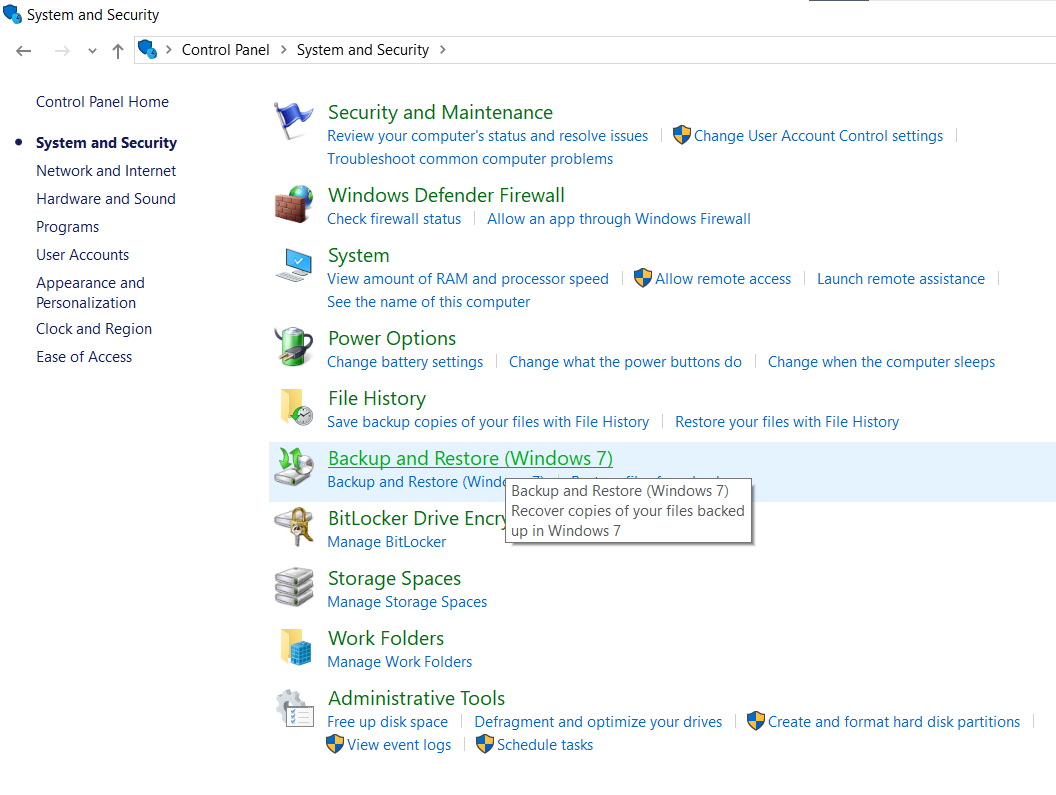1056x795 pixels.
Task: Click the System computer monitor icon
Action: tap(294, 265)
